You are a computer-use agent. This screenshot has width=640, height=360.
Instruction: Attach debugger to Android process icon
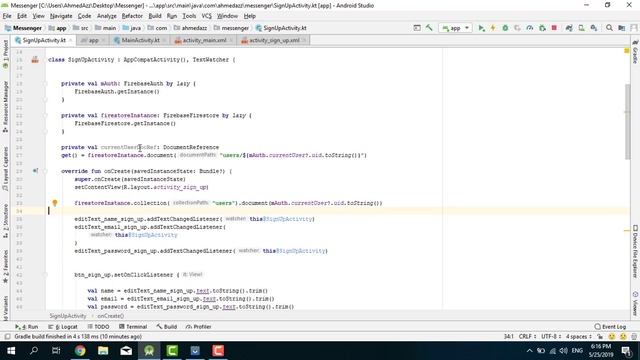[542, 28]
